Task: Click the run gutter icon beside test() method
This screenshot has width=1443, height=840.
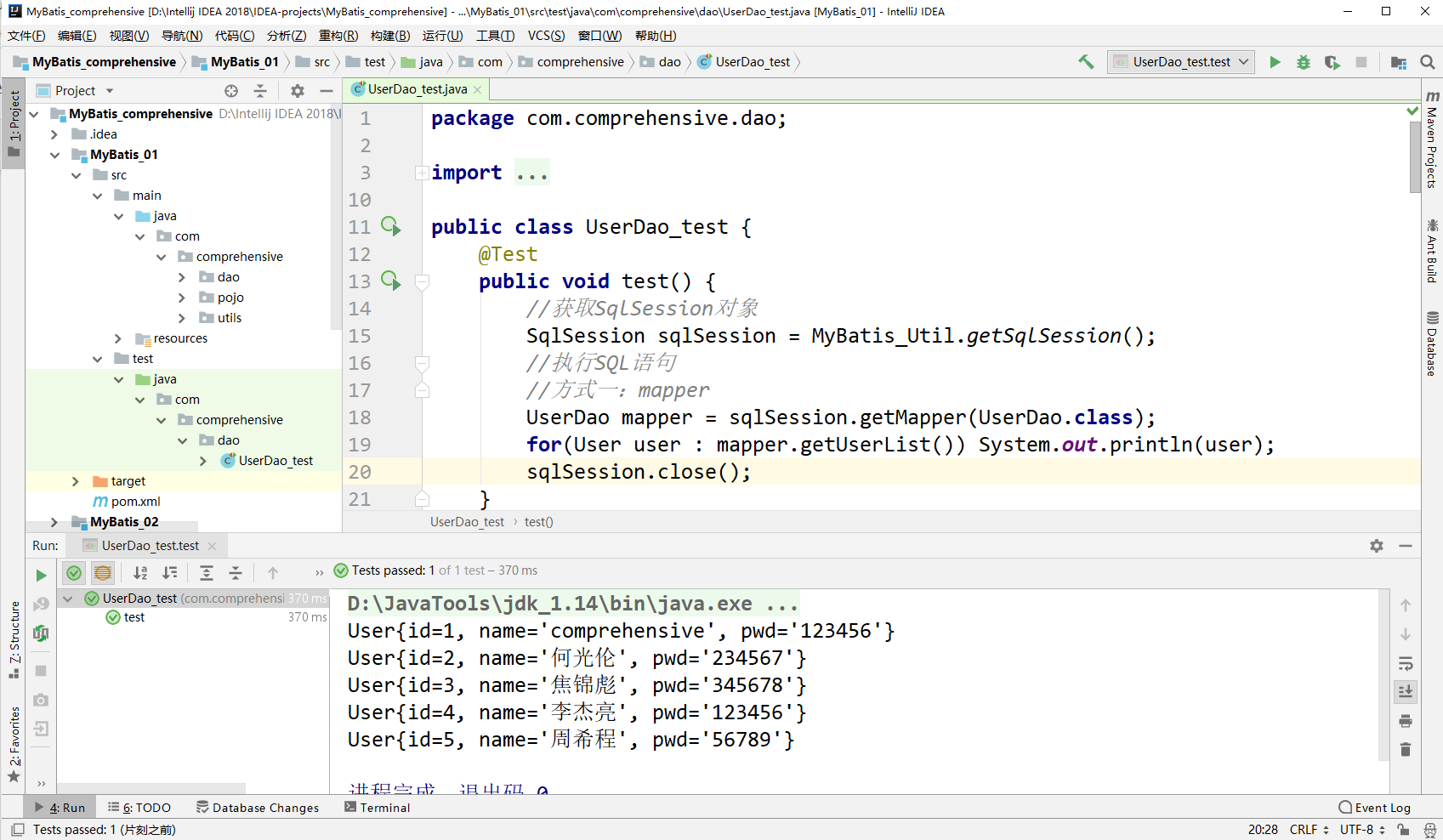Action: [390, 281]
